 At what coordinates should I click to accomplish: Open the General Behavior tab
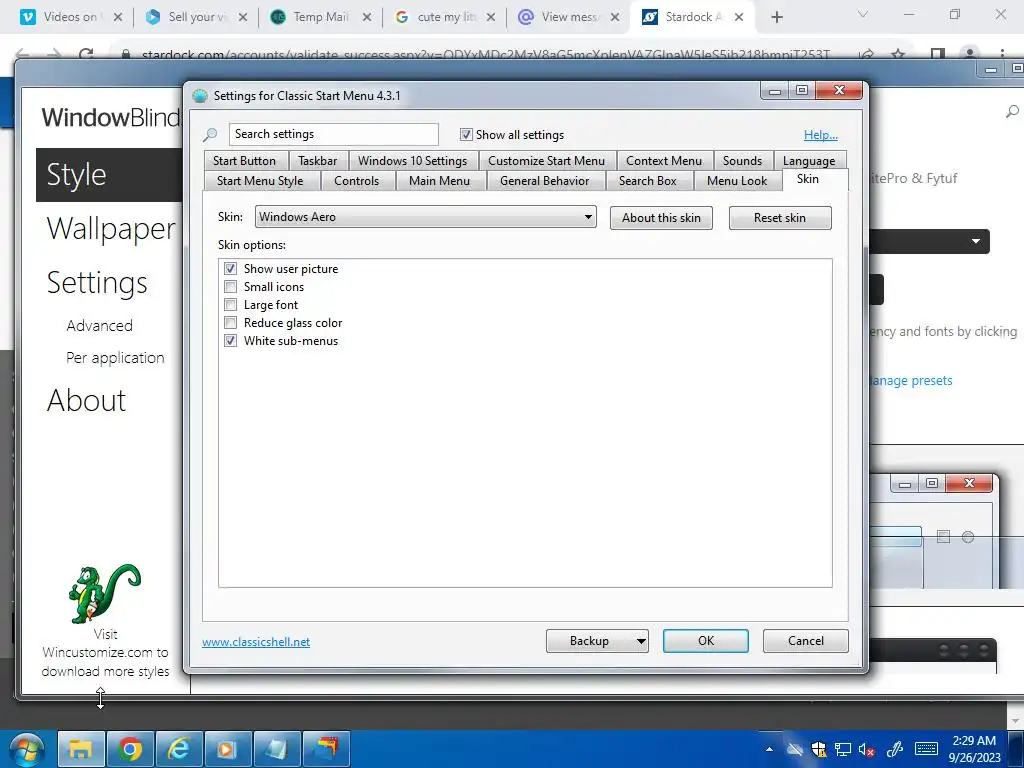click(x=545, y=181)
